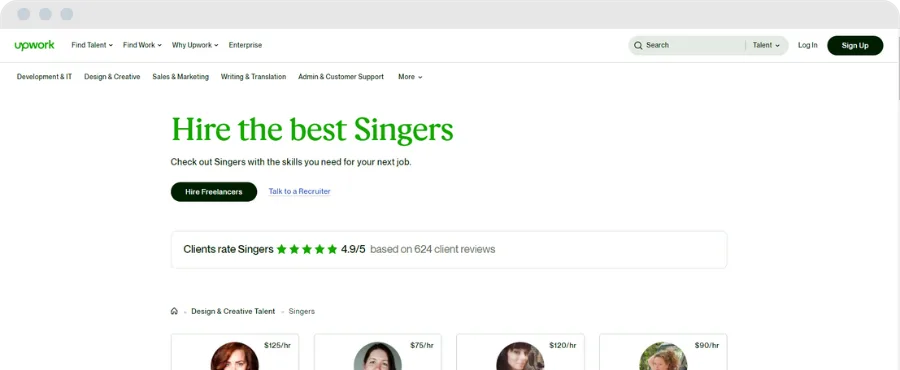This screenshot has height=370, width=900.
Task: Expand the More categories dropdown
Action: pos(410,76)
